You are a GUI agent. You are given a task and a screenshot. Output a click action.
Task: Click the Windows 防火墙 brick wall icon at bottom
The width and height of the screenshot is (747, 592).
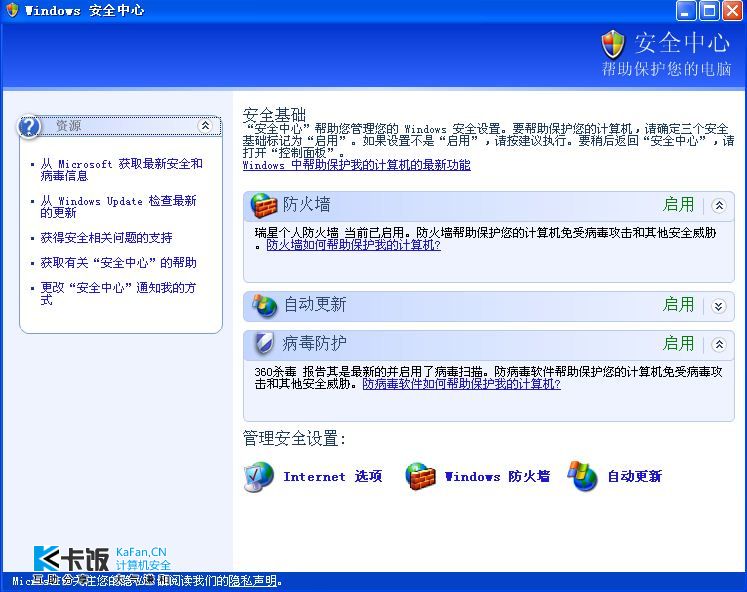pyautogui.click(x=421, y=476)
